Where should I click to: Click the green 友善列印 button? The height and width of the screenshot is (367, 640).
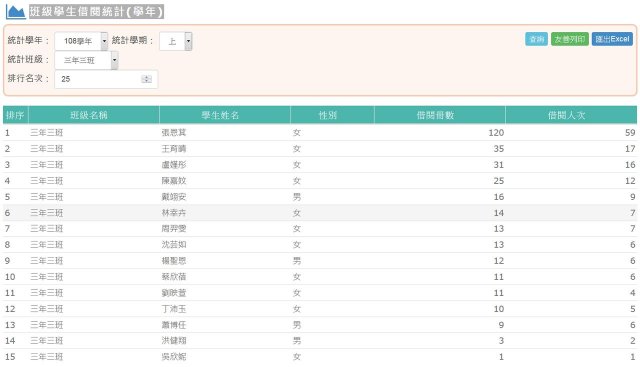pyautogui.click(x=570, y=39)
